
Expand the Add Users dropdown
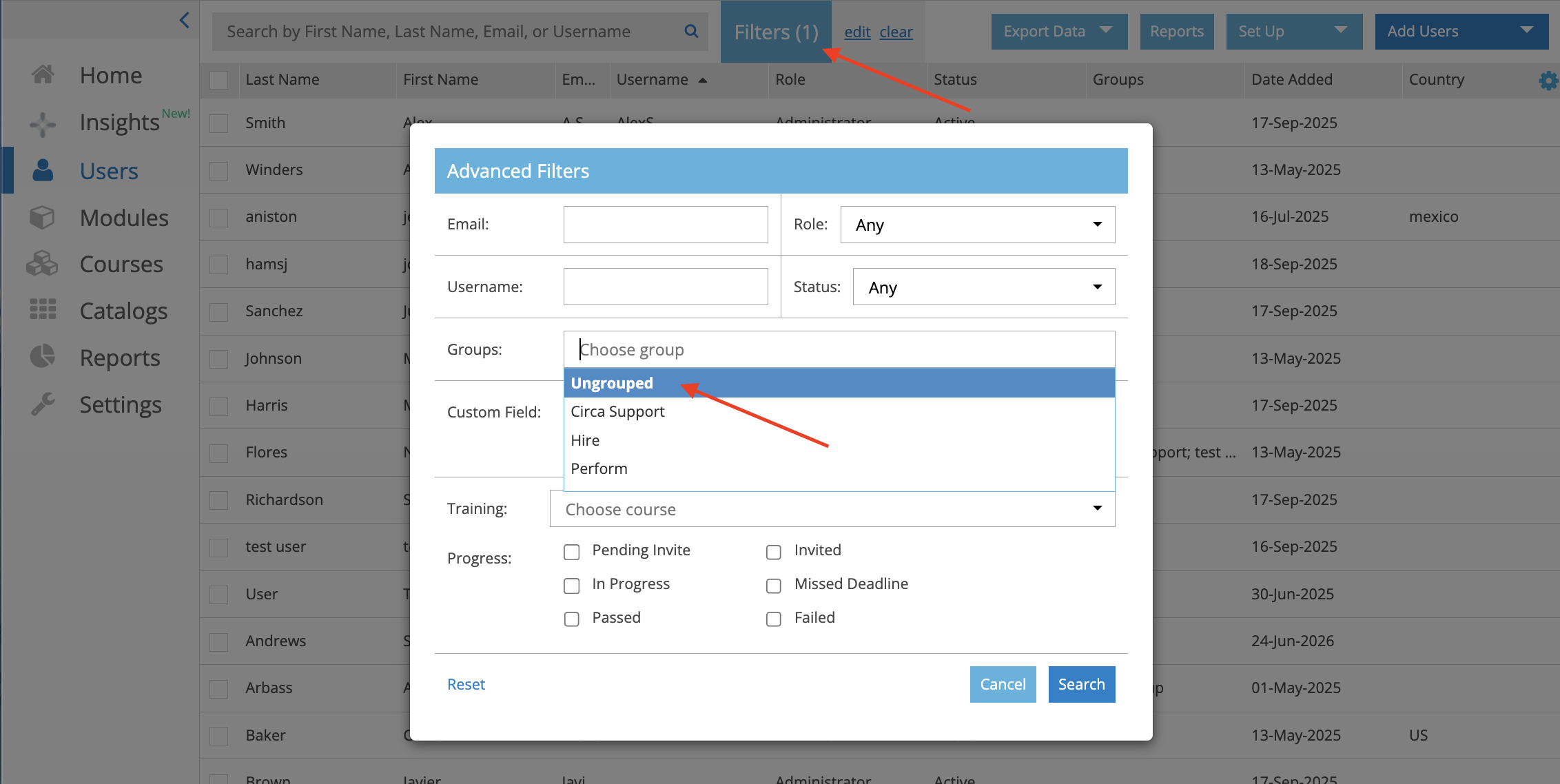[1461, 32]
